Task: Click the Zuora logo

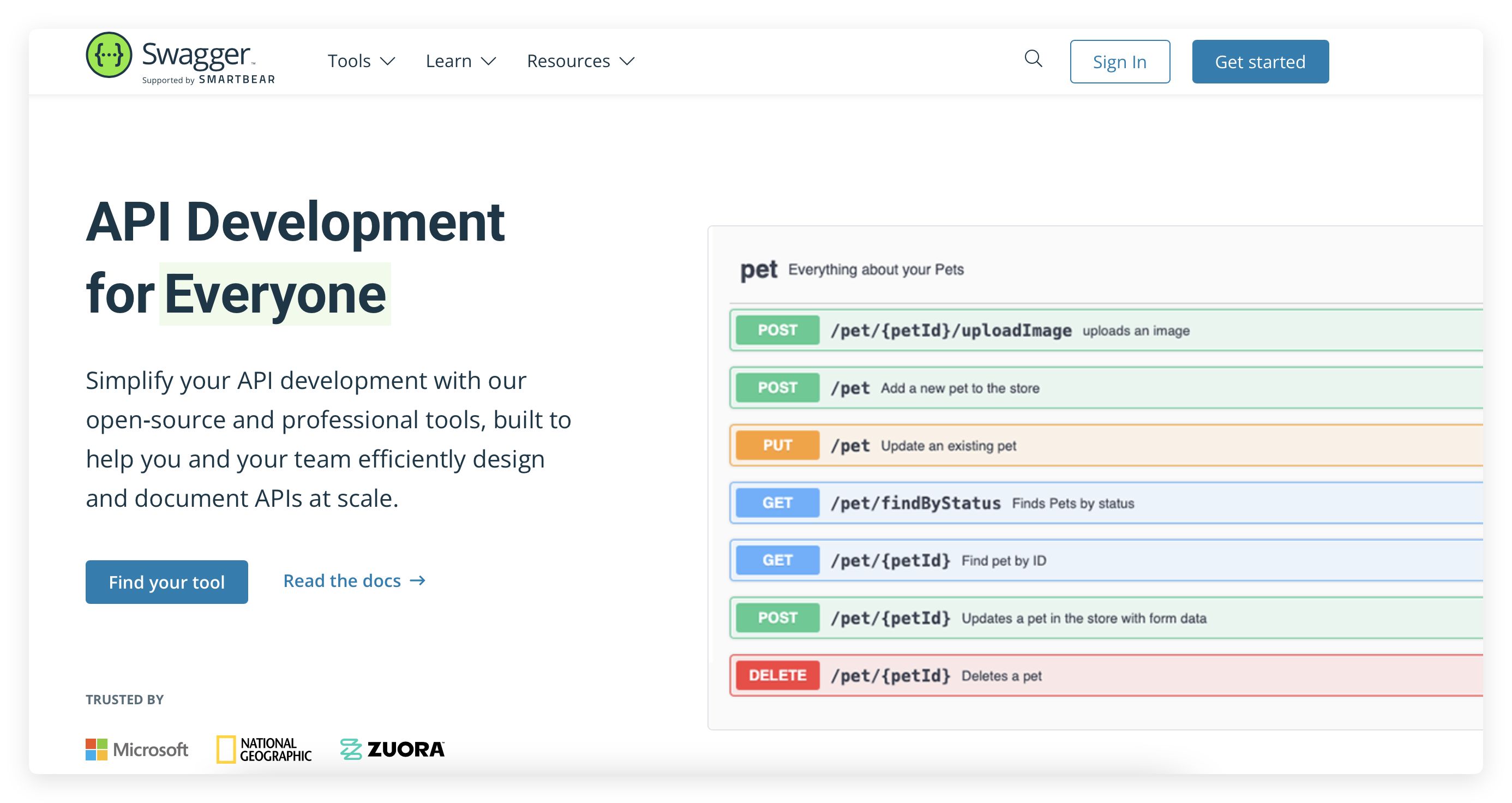Action: 392,750
